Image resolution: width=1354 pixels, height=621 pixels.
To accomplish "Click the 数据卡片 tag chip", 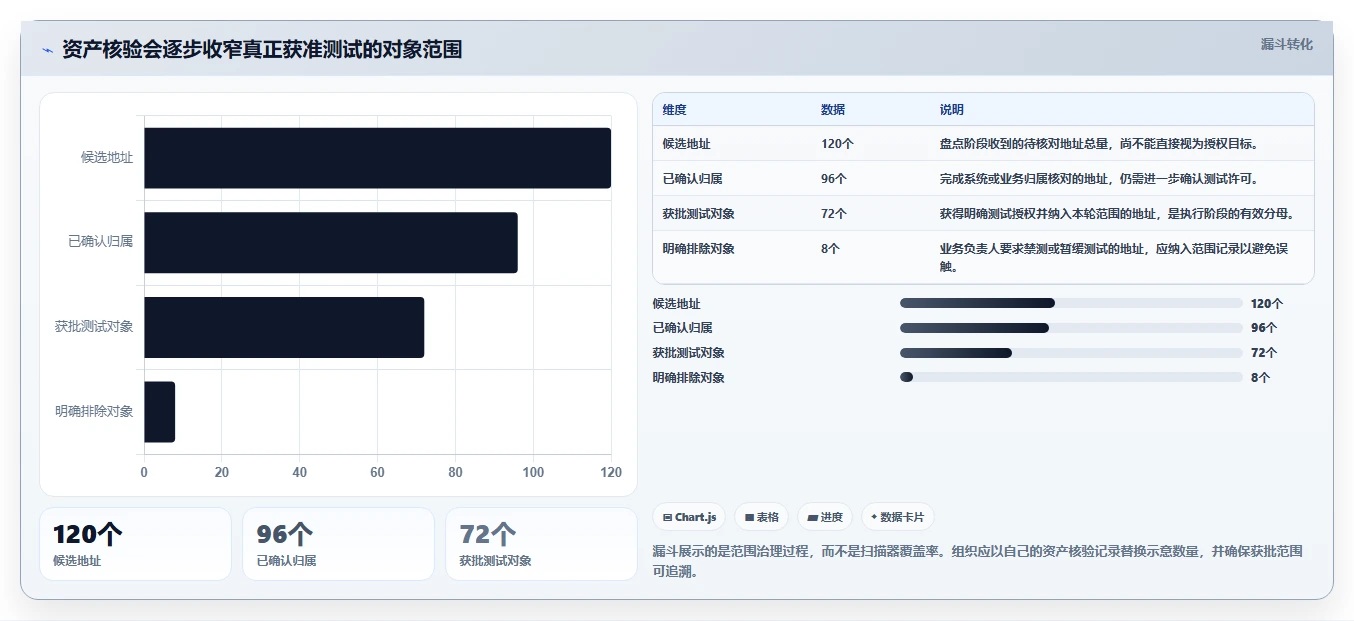I will point(897,517).
